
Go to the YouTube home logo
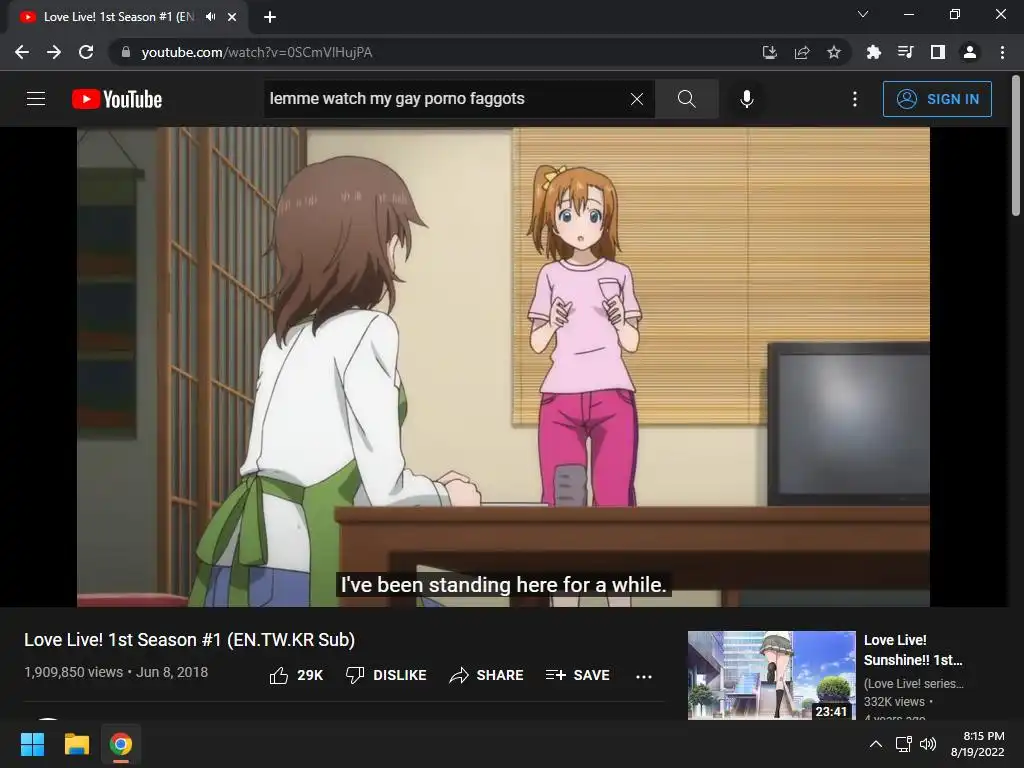coord(117,99)
